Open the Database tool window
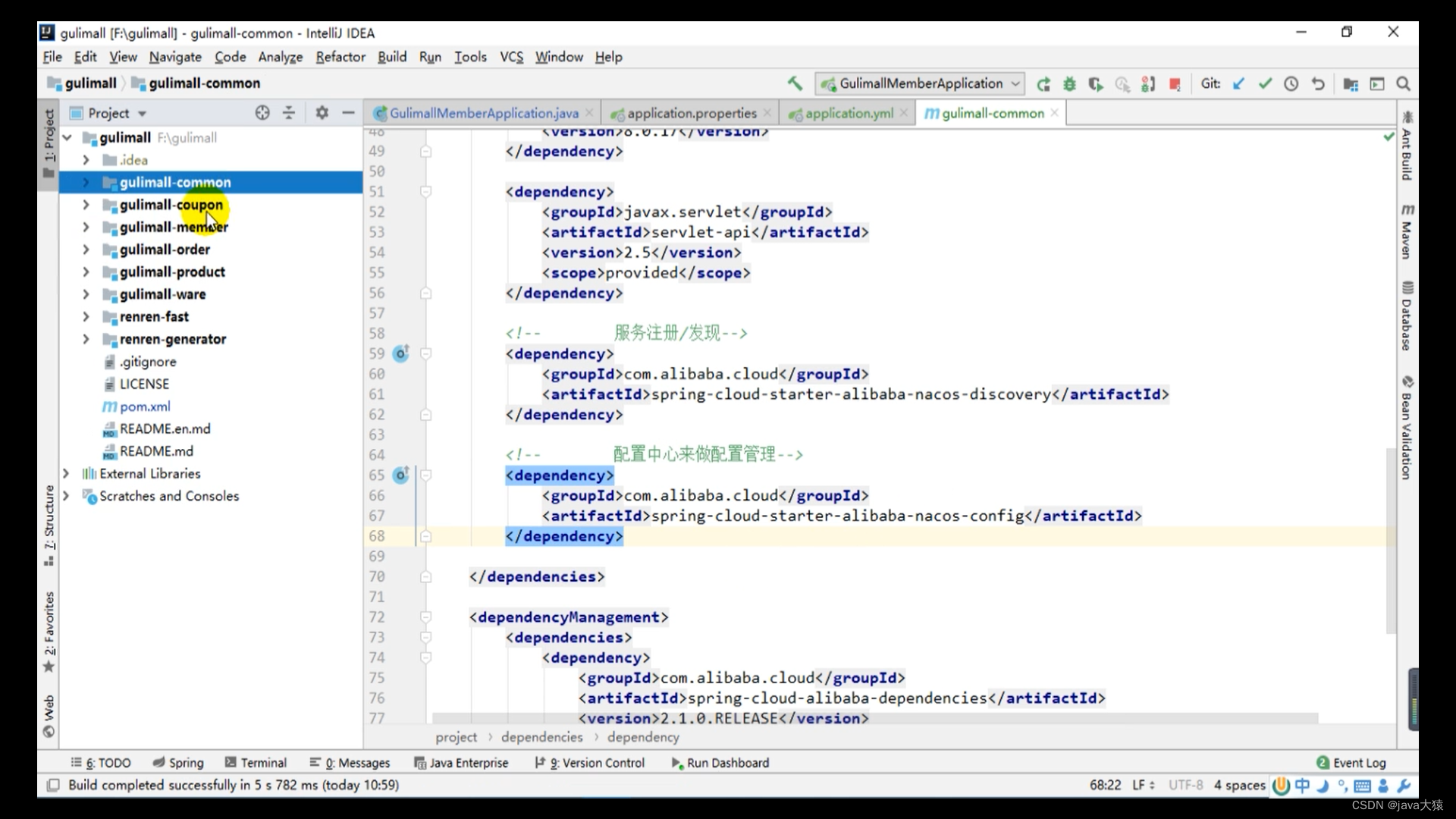Screen dimensions: 1456x819 point(1407,315)
